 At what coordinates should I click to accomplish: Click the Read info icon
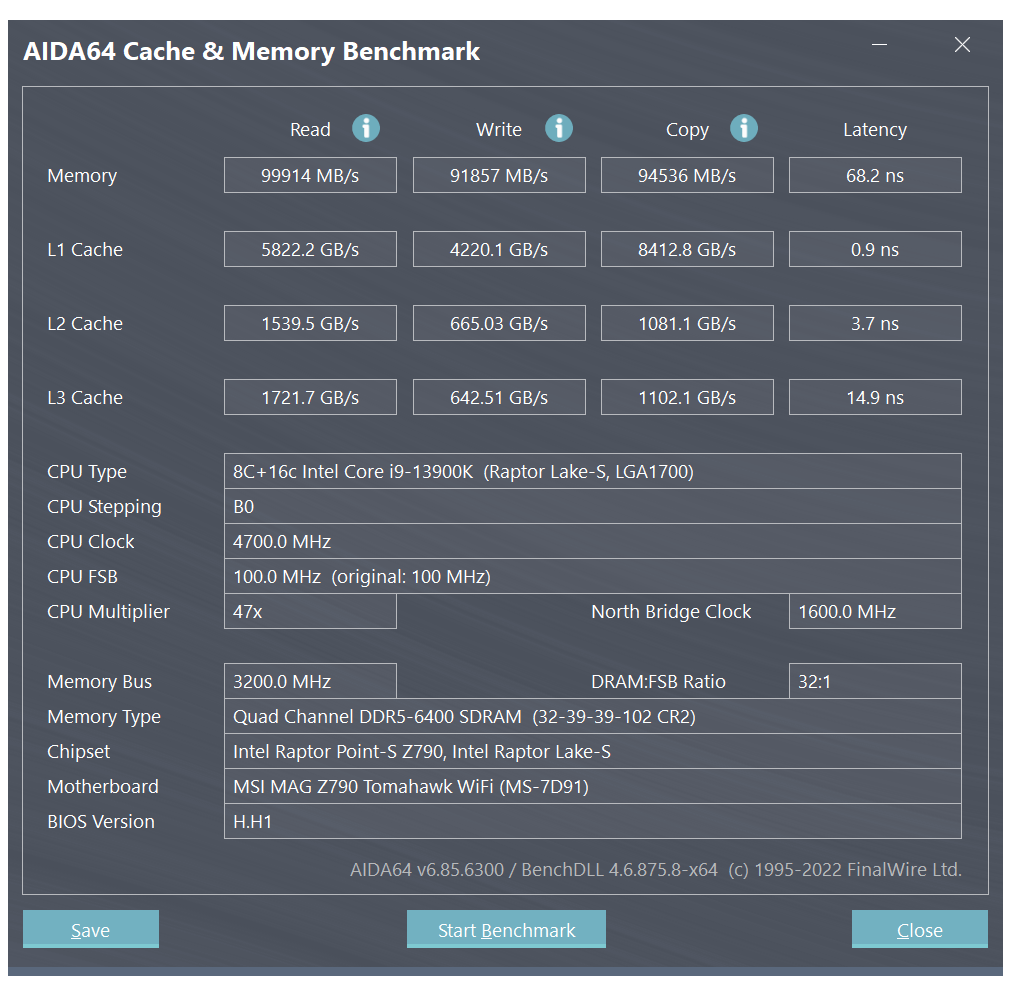pyautogui.click(x=366, y=129)
